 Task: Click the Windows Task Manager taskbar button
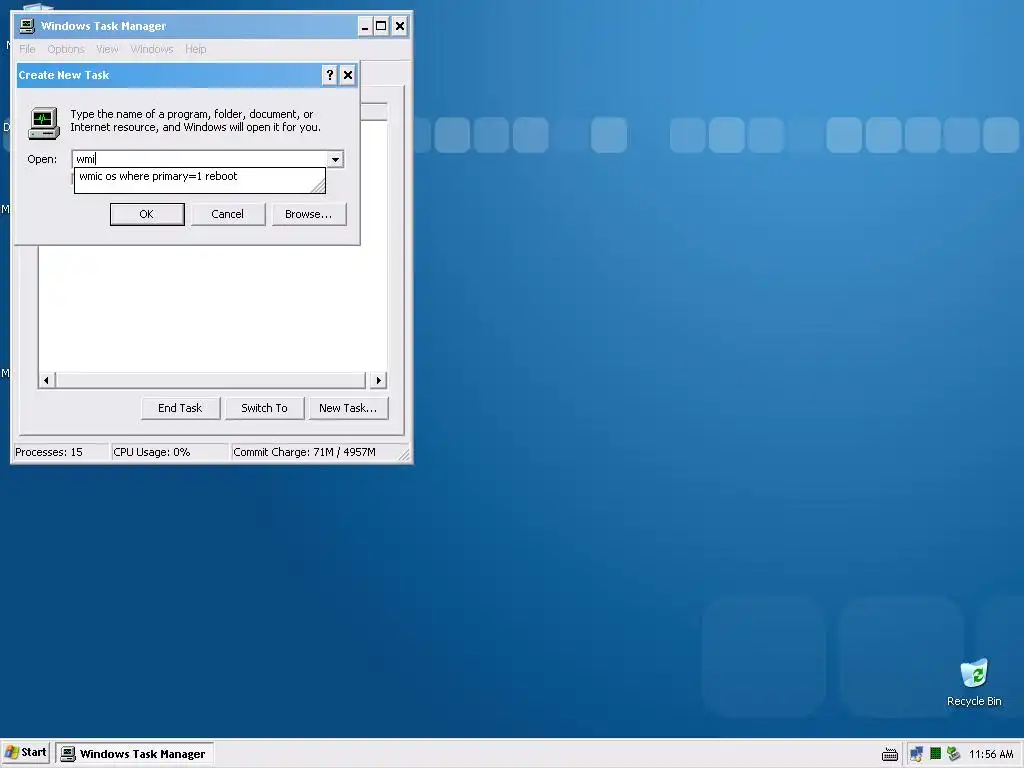coord(134,754)
